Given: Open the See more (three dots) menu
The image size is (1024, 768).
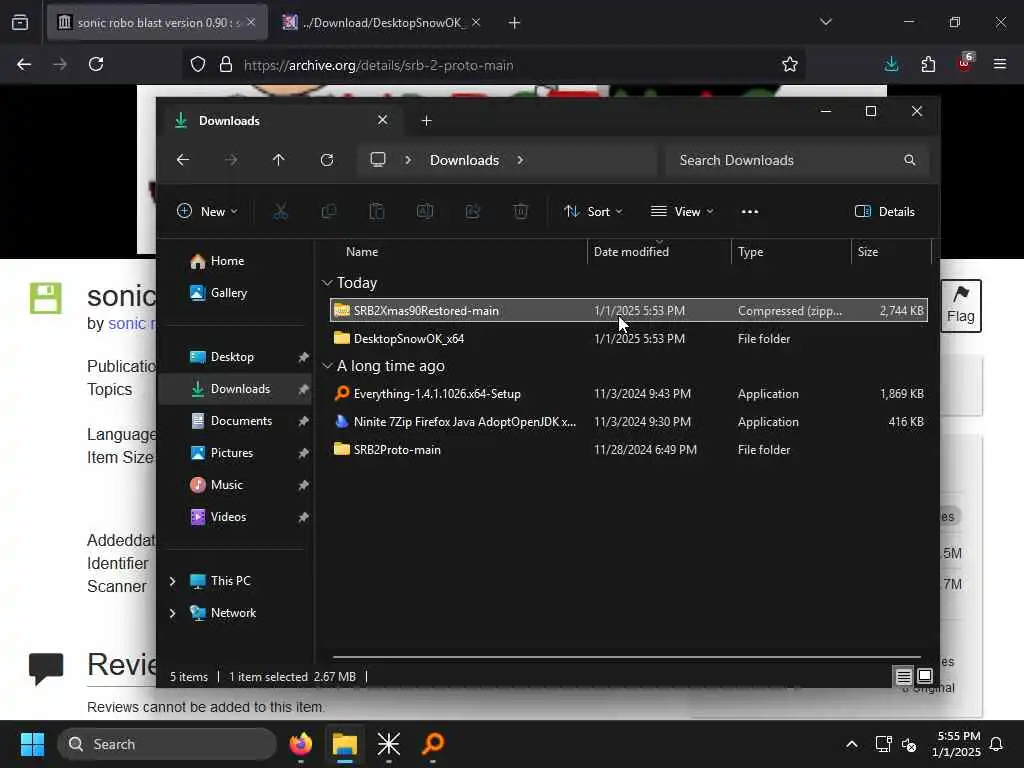Looking at the screenshot, I should (x=750, y=212).
